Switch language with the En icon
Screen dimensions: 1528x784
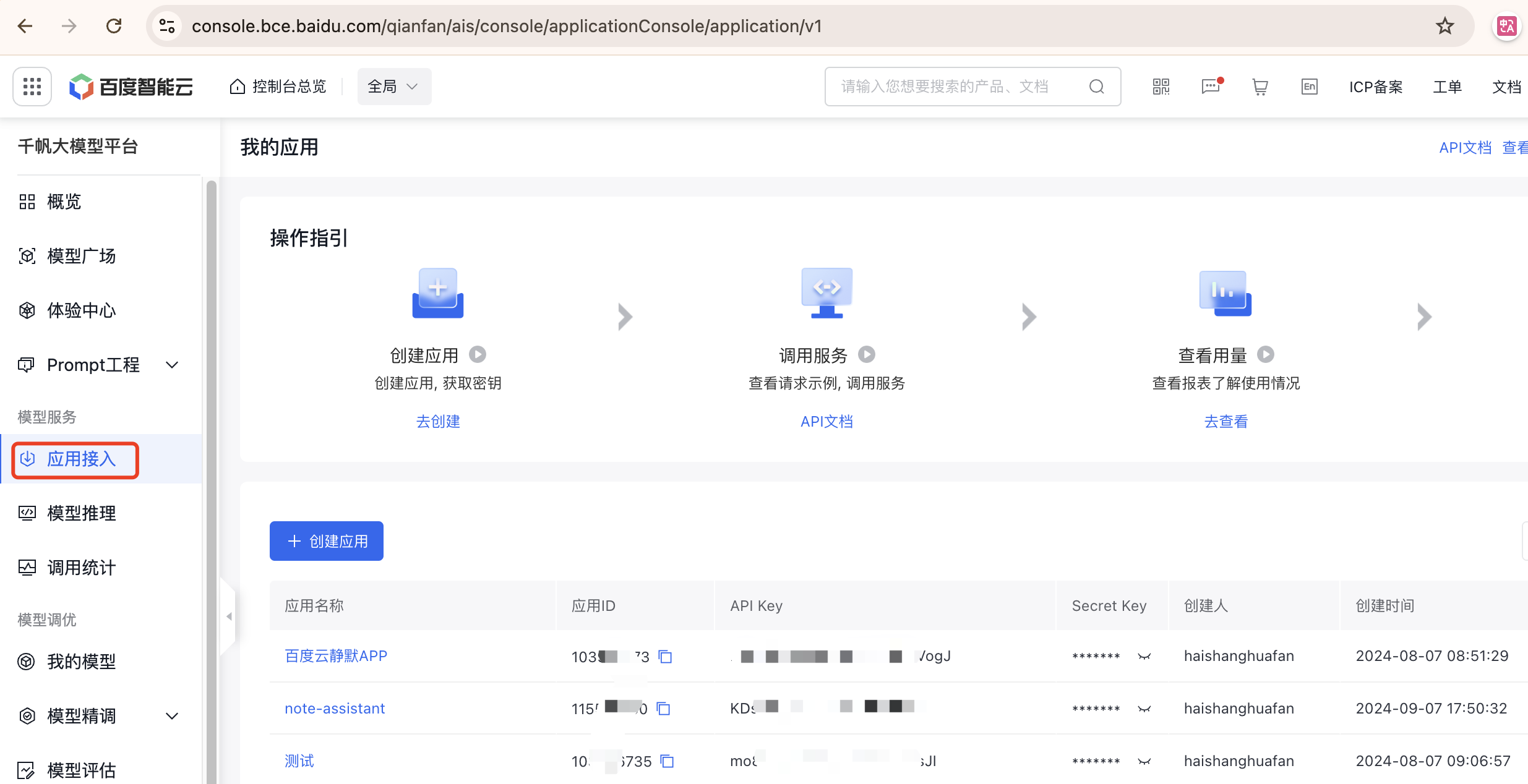pos(1310,87)
